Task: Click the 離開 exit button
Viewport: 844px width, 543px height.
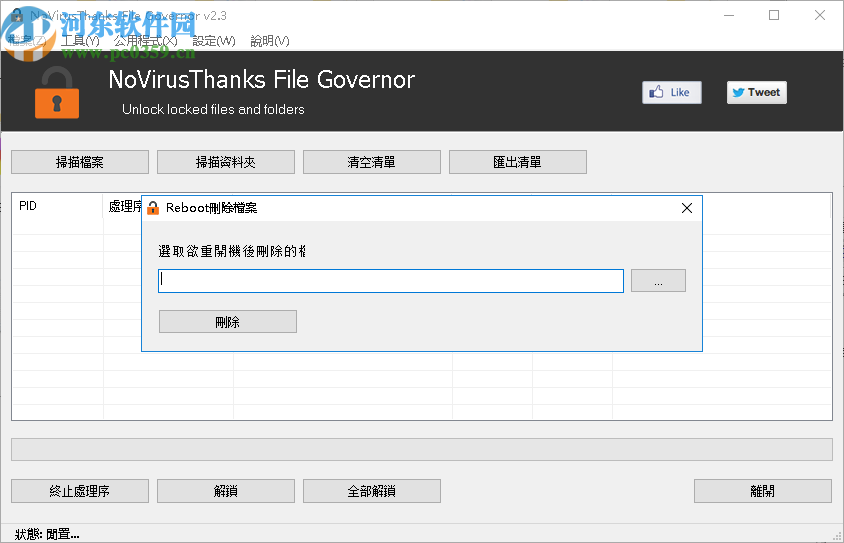Action: pos(763,491)
